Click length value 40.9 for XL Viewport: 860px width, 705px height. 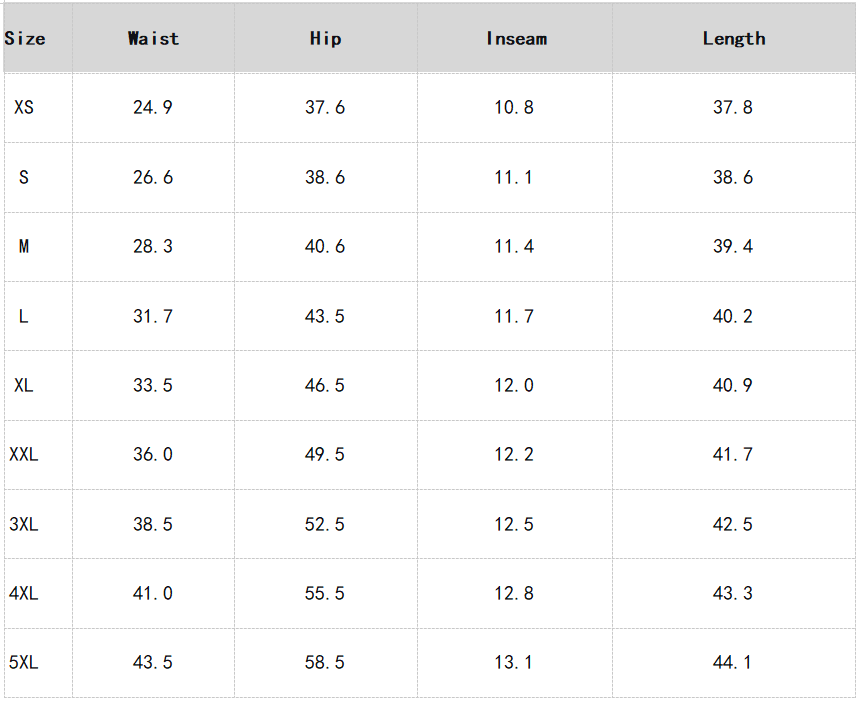point(733,385)
